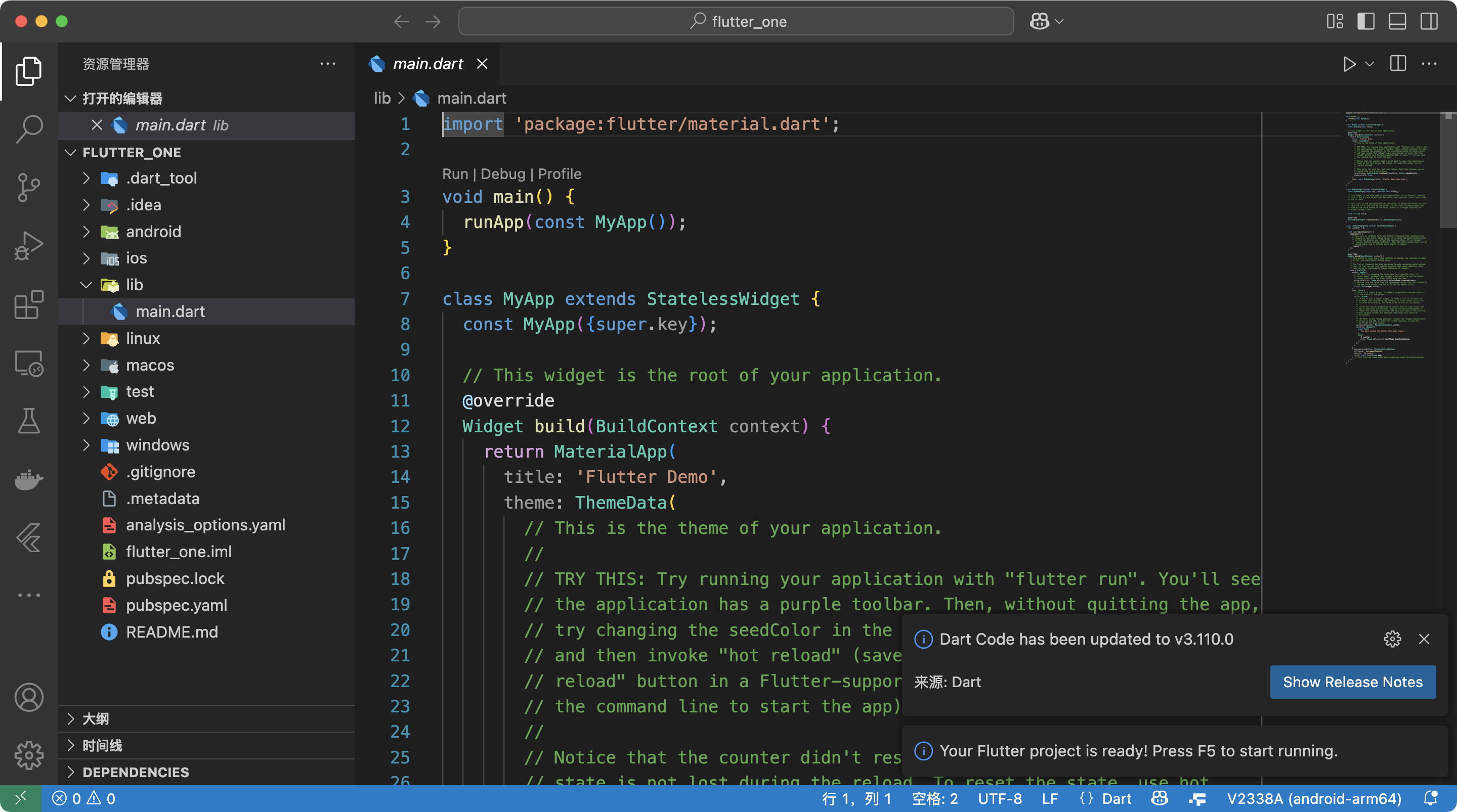Image resolution: width=1457 pixels, height=812 pixels.
Task: Open the Testing view
Action: pyautogui.click(x=29, y=421)
